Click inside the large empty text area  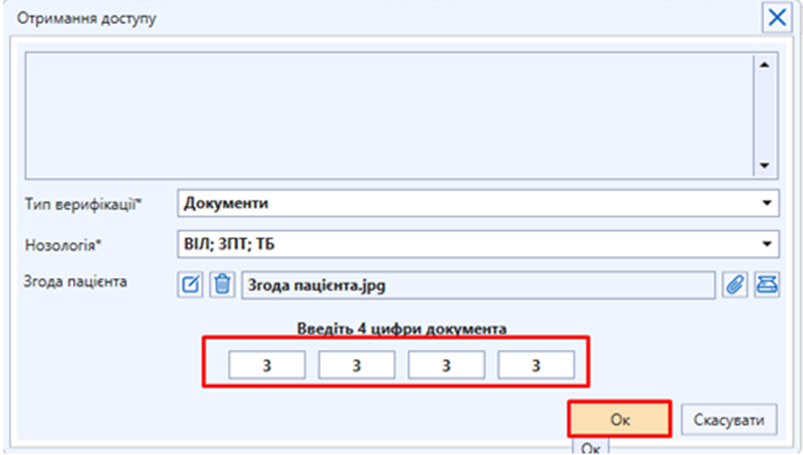click(x=388, y=114)
